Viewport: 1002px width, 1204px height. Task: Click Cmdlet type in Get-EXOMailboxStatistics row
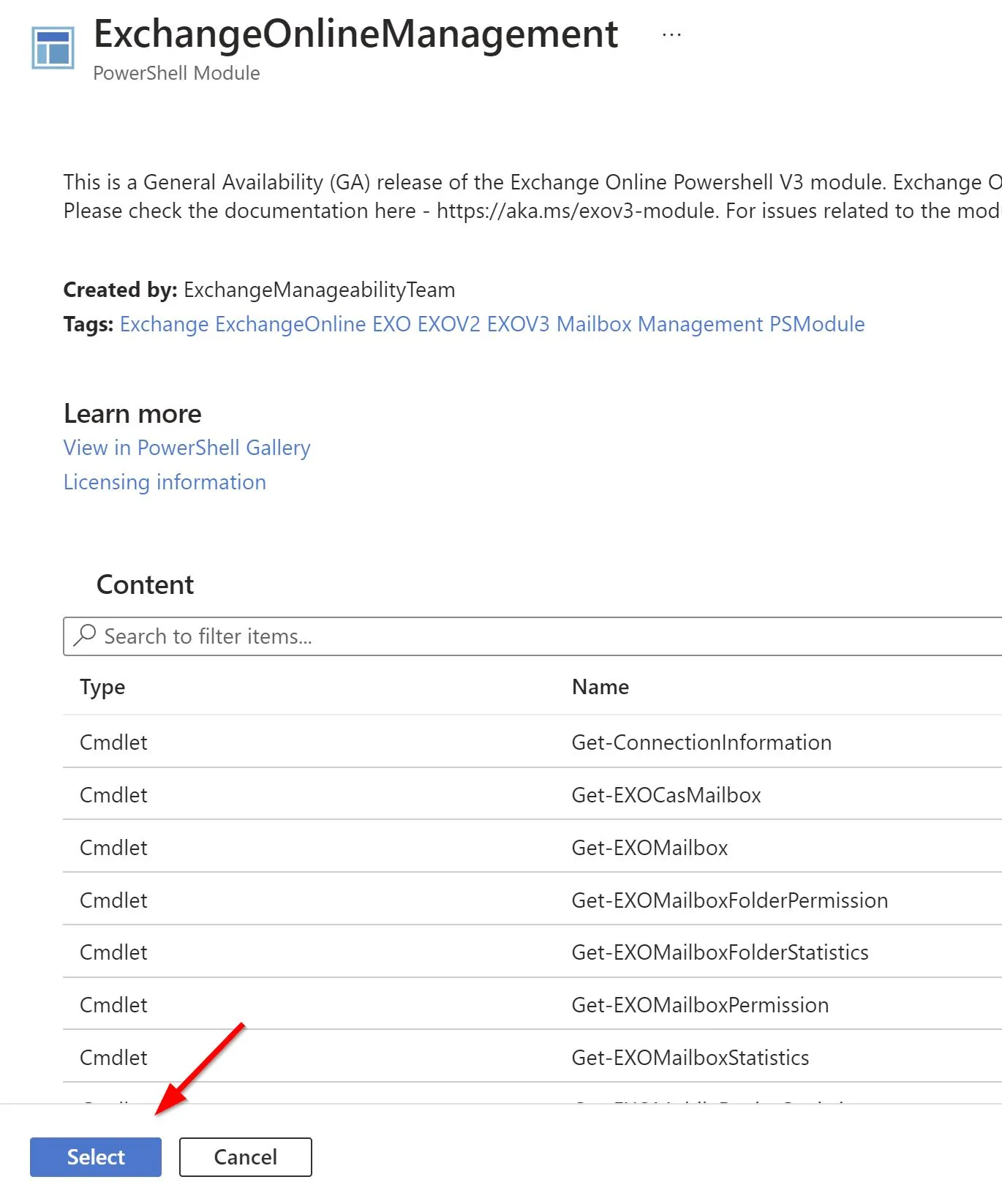pyautogui.click(x=113, y=1058)
